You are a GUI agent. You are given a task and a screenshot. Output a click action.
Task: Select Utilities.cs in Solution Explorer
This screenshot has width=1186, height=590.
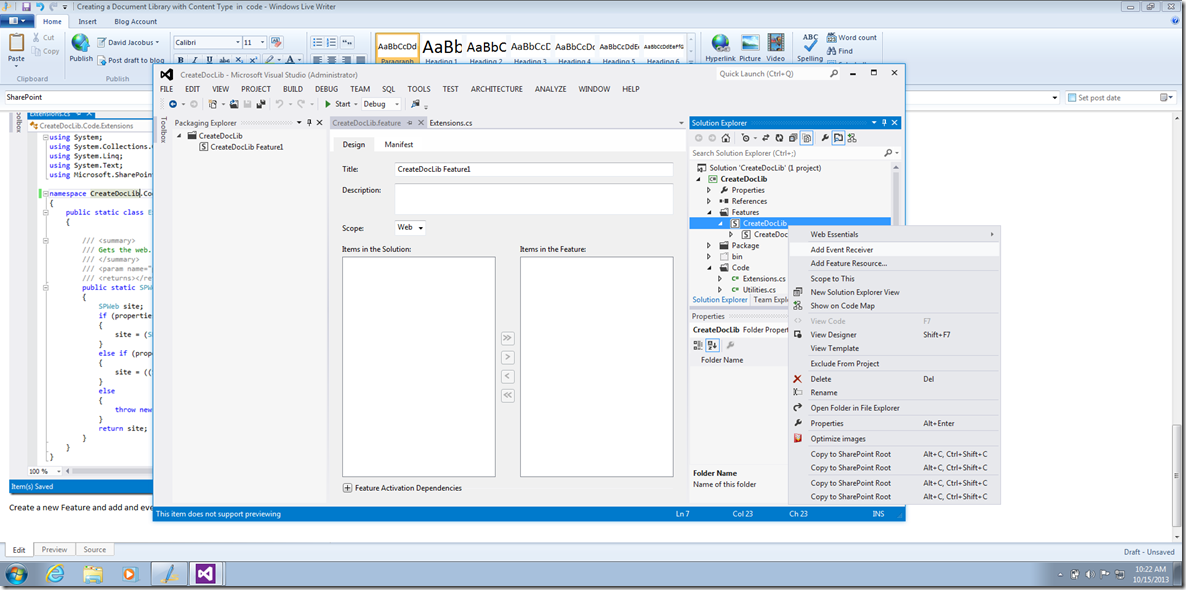click(759, 289)
